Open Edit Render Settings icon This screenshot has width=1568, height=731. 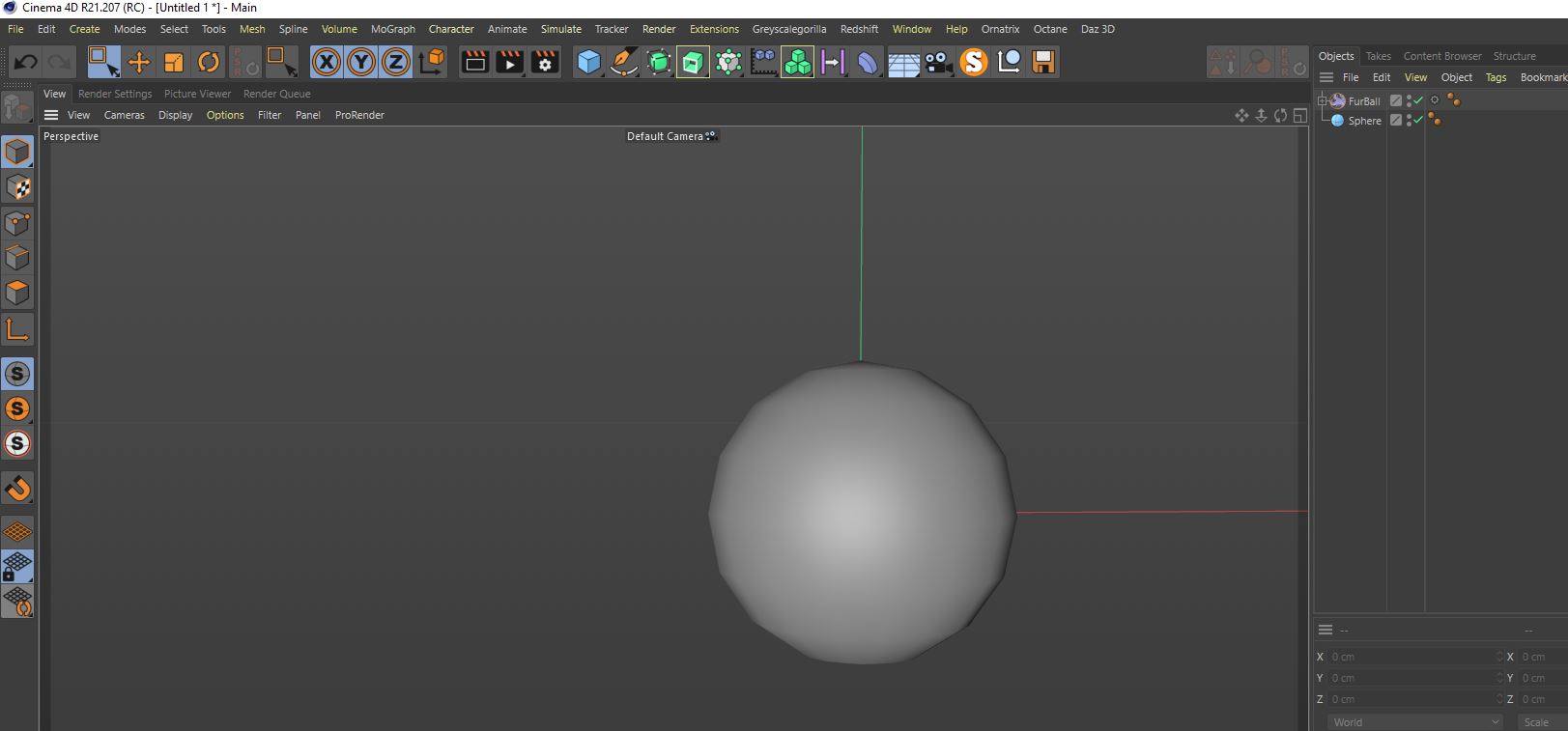545,63
